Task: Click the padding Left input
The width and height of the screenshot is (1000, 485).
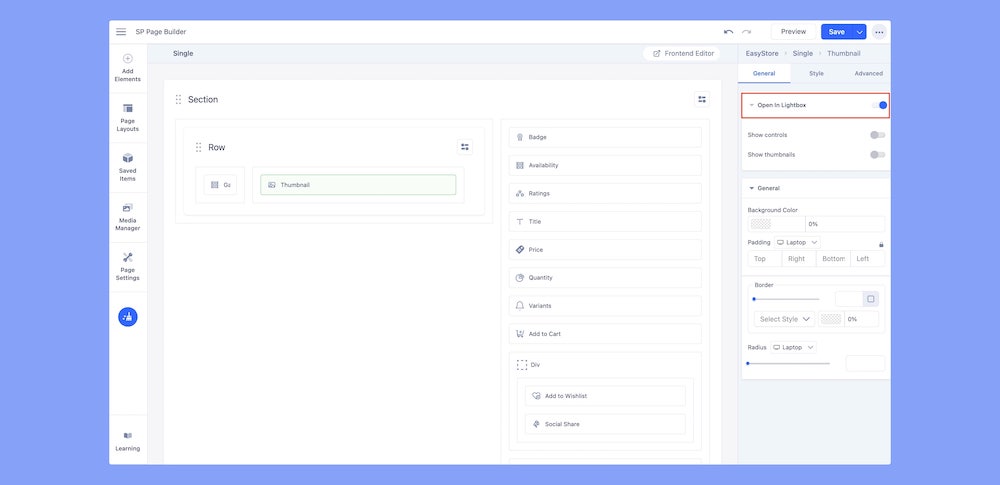Action: tap(868, 258)
